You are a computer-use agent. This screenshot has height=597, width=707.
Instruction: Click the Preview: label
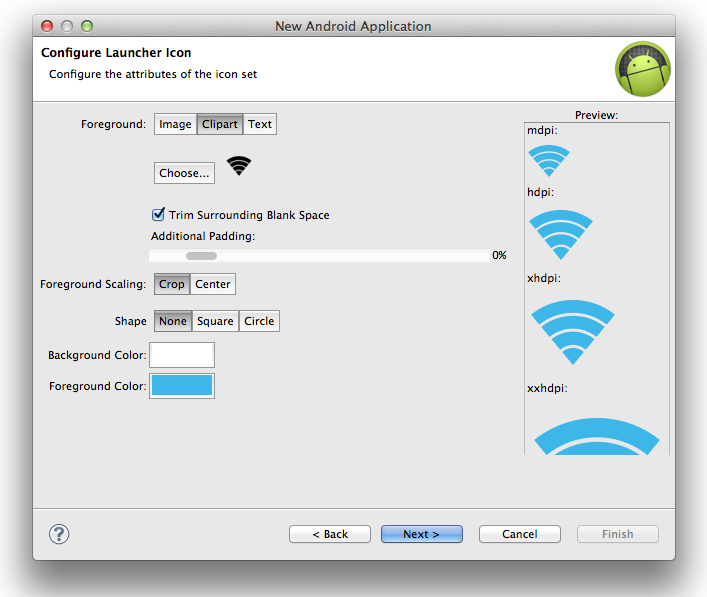coord(596,115)
